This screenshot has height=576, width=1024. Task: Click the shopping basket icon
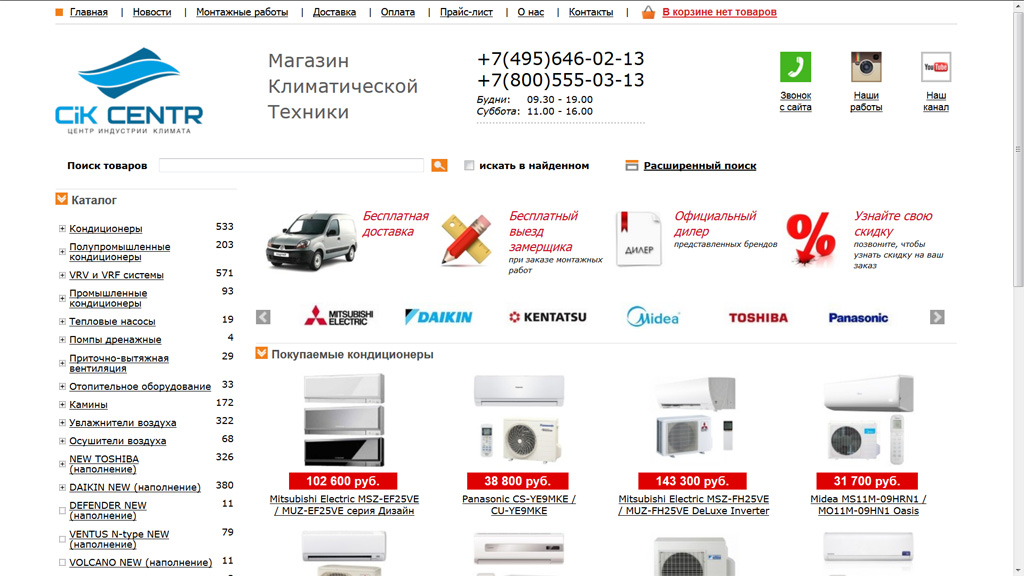(x=648, y=12)
